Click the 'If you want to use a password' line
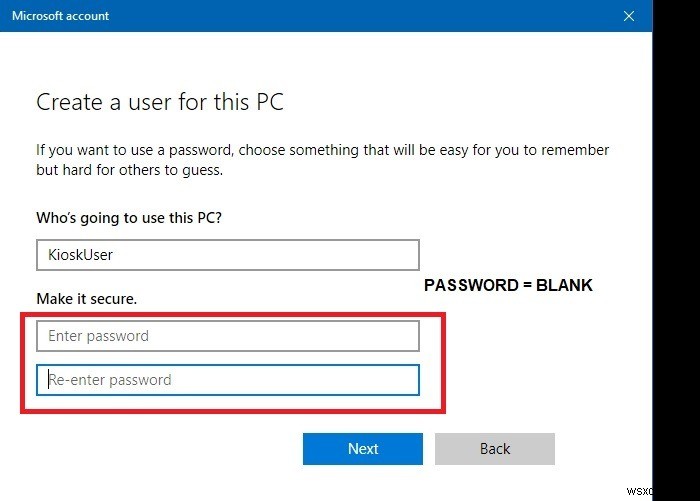The image size is (700, 501). (322, 150)
